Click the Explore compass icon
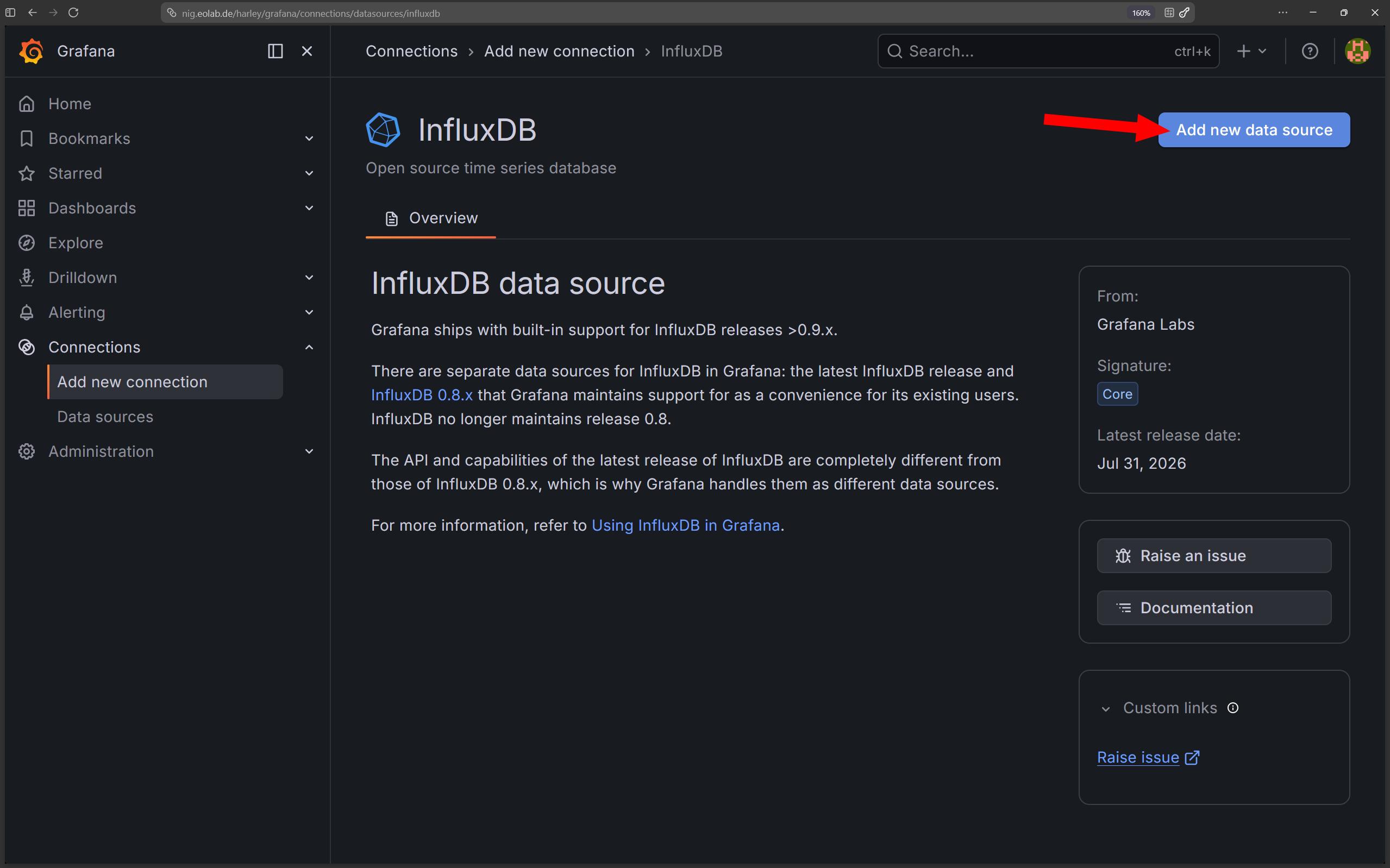 point(27,243)
